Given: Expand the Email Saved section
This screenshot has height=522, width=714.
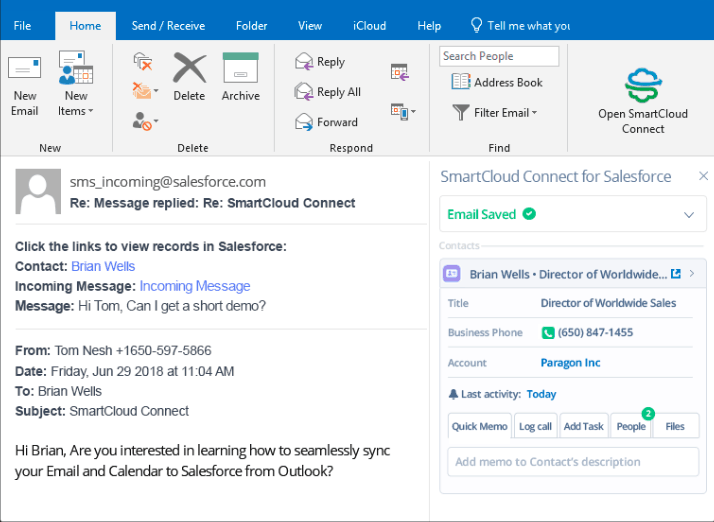Looking at the screenshot, I should [x=689, y=215].
